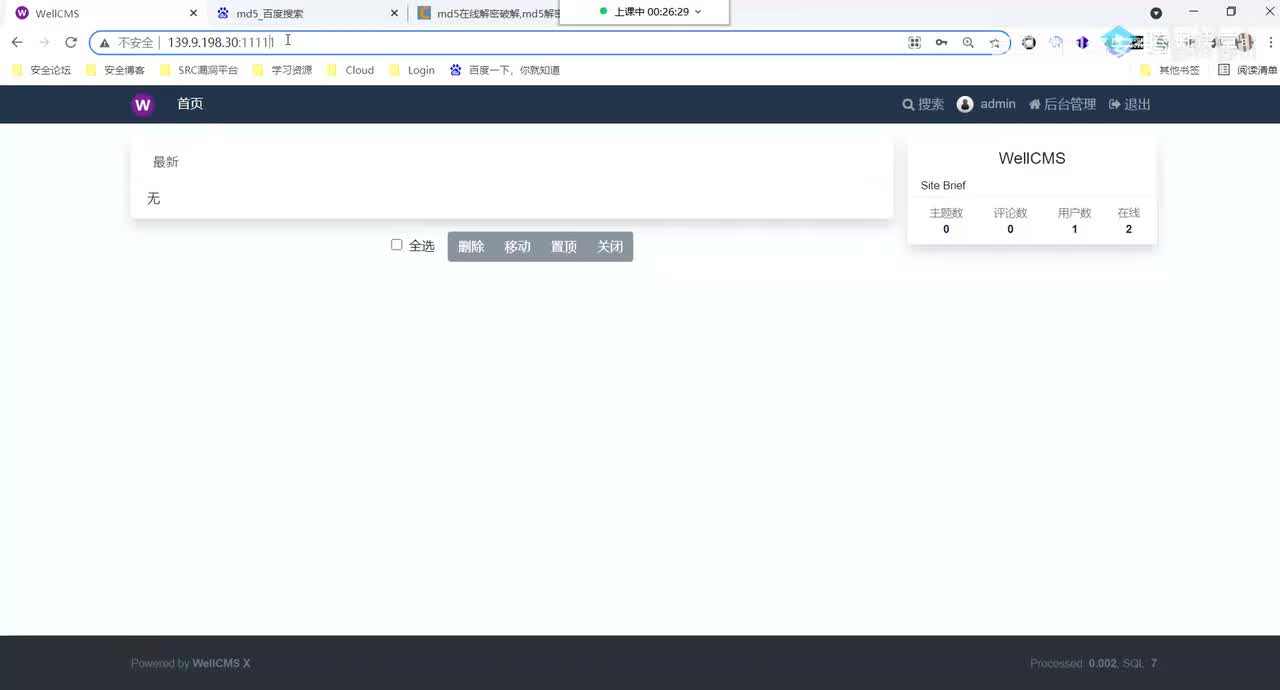Click the light blue cloud extension icon
The height and width of the screenshot is (690, 1280).
point(1056,42)
